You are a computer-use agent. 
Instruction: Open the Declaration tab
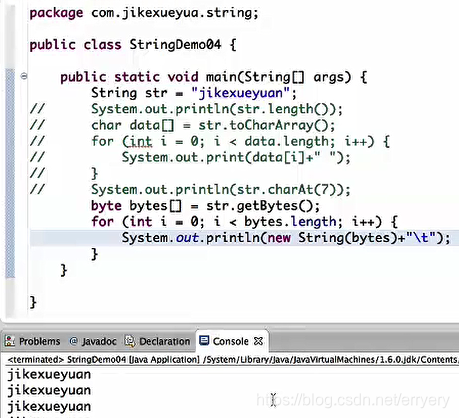point(157,341)
